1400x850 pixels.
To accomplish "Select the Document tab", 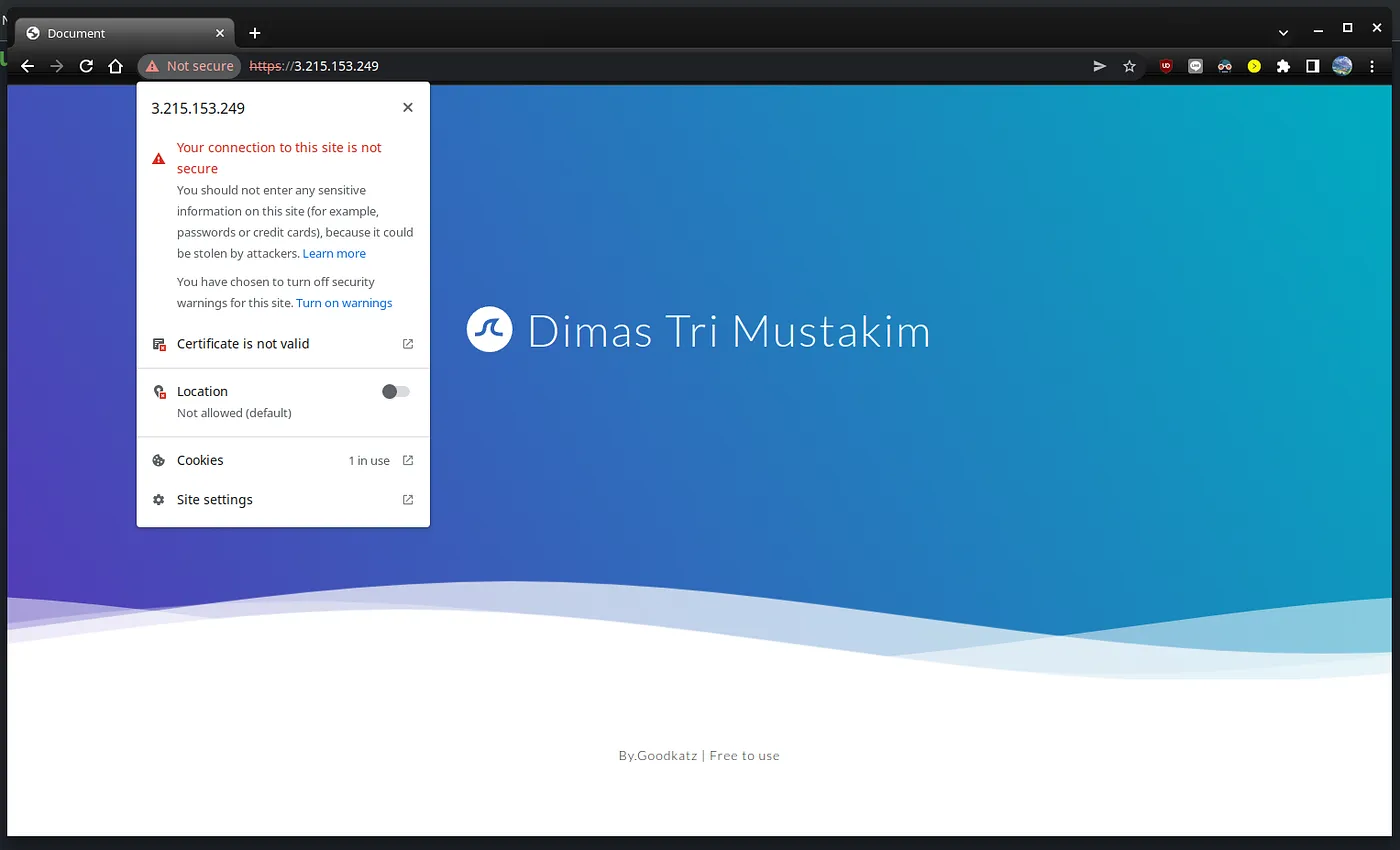I will [x=120, y=33].
